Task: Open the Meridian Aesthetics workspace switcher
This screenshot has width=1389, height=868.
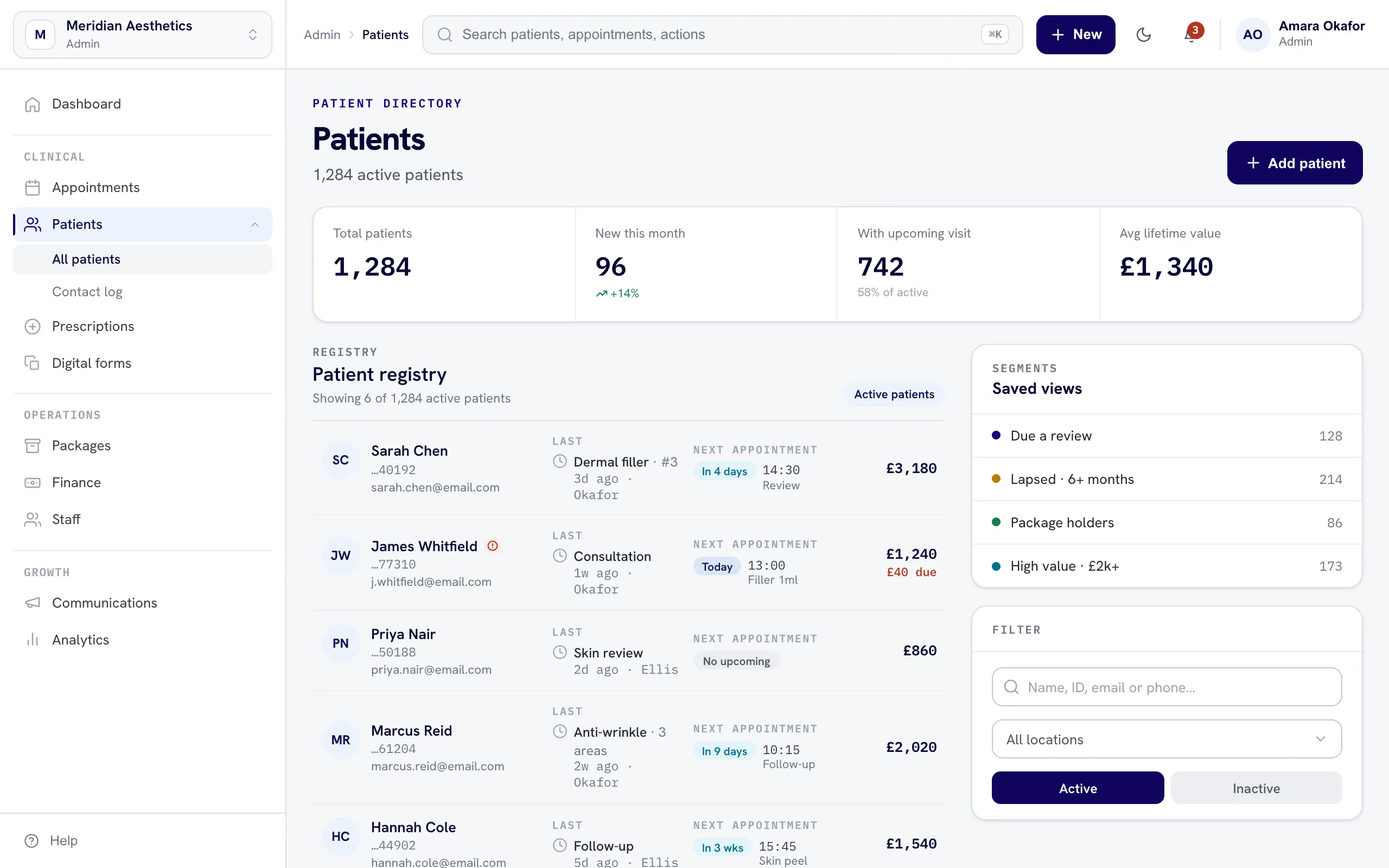Action: tap(142, 34)
